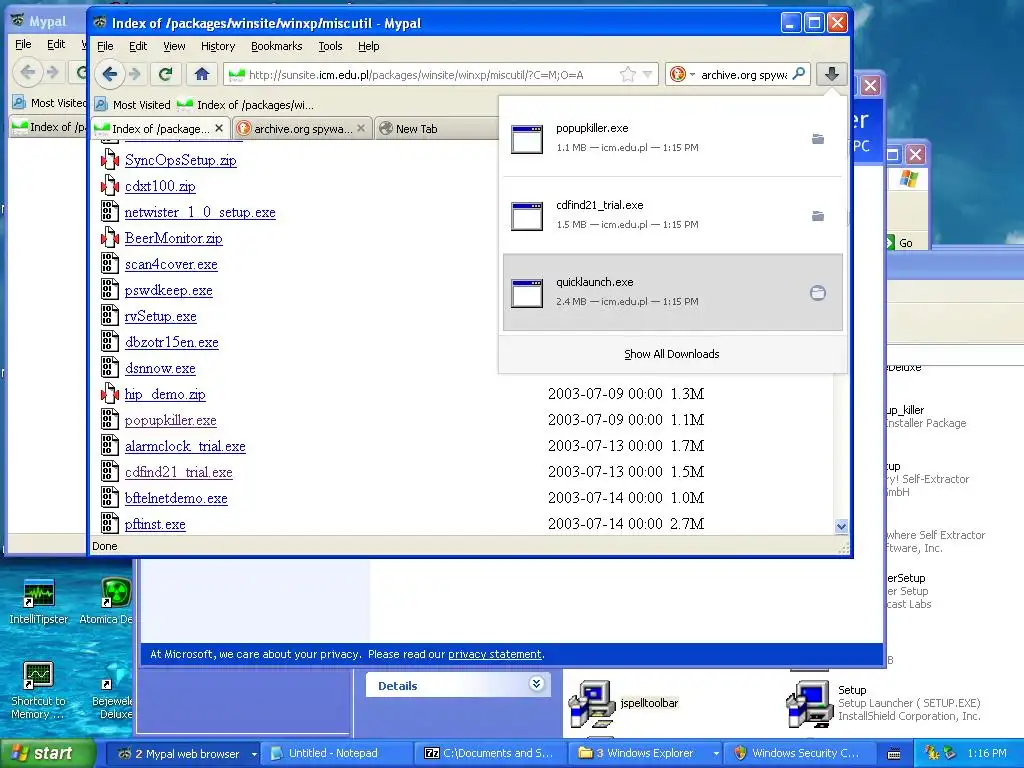Download cdxt100.zip link
Viewport: 1024px width, 768px height.
[160, 185]
